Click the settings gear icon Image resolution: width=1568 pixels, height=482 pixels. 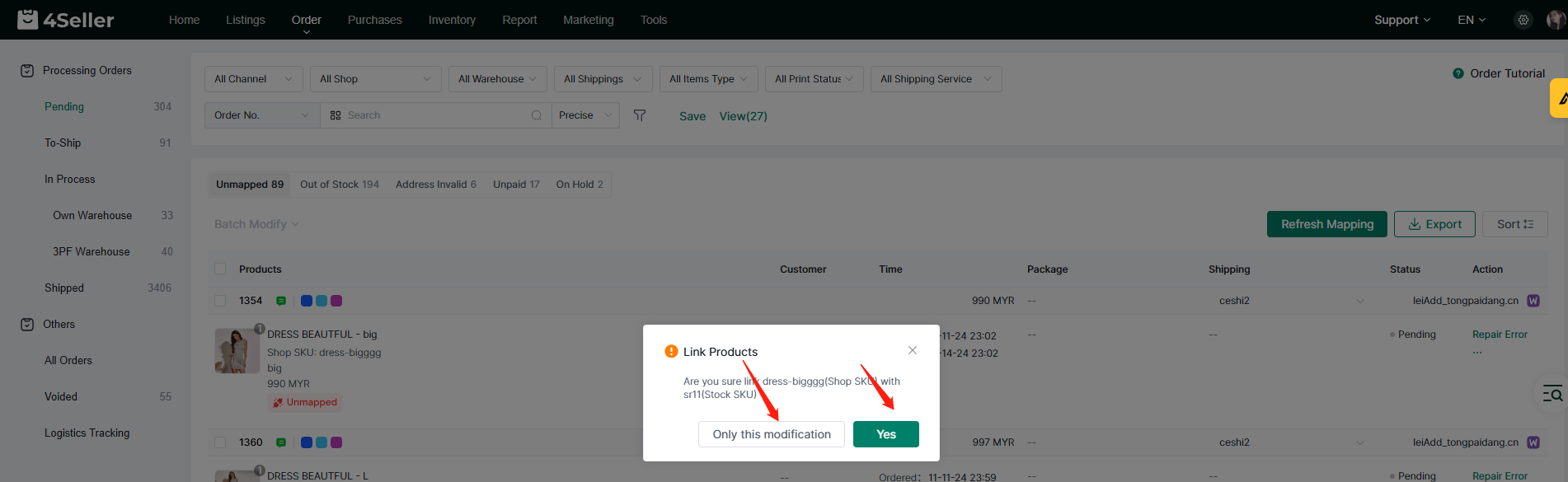(x=1523, y=20)
